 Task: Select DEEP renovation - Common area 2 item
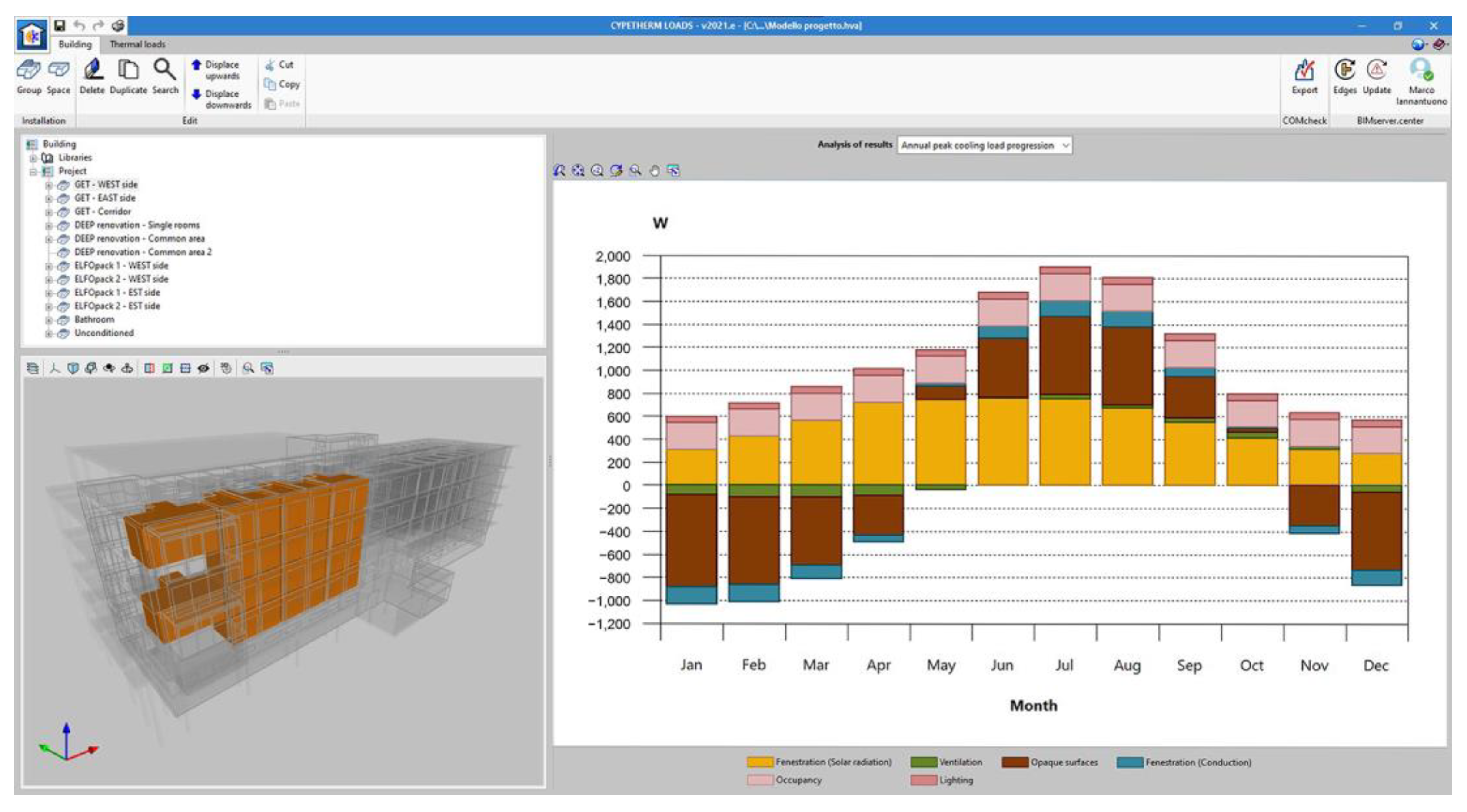143,252
